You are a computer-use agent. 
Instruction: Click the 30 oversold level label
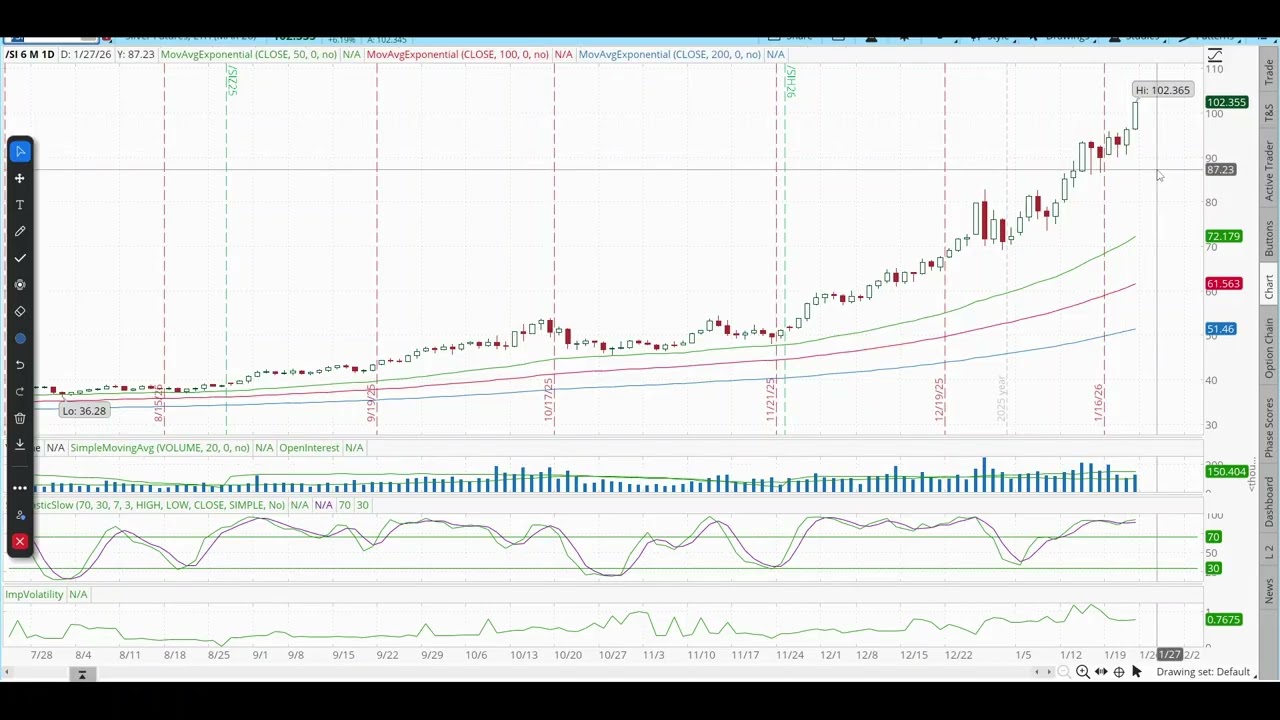(x=1213, y=569)
